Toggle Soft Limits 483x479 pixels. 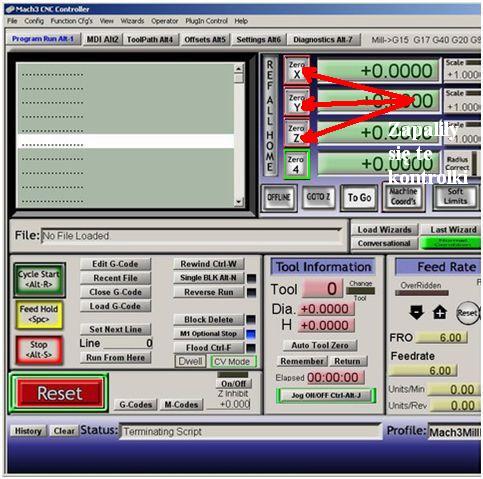(455, 197)
